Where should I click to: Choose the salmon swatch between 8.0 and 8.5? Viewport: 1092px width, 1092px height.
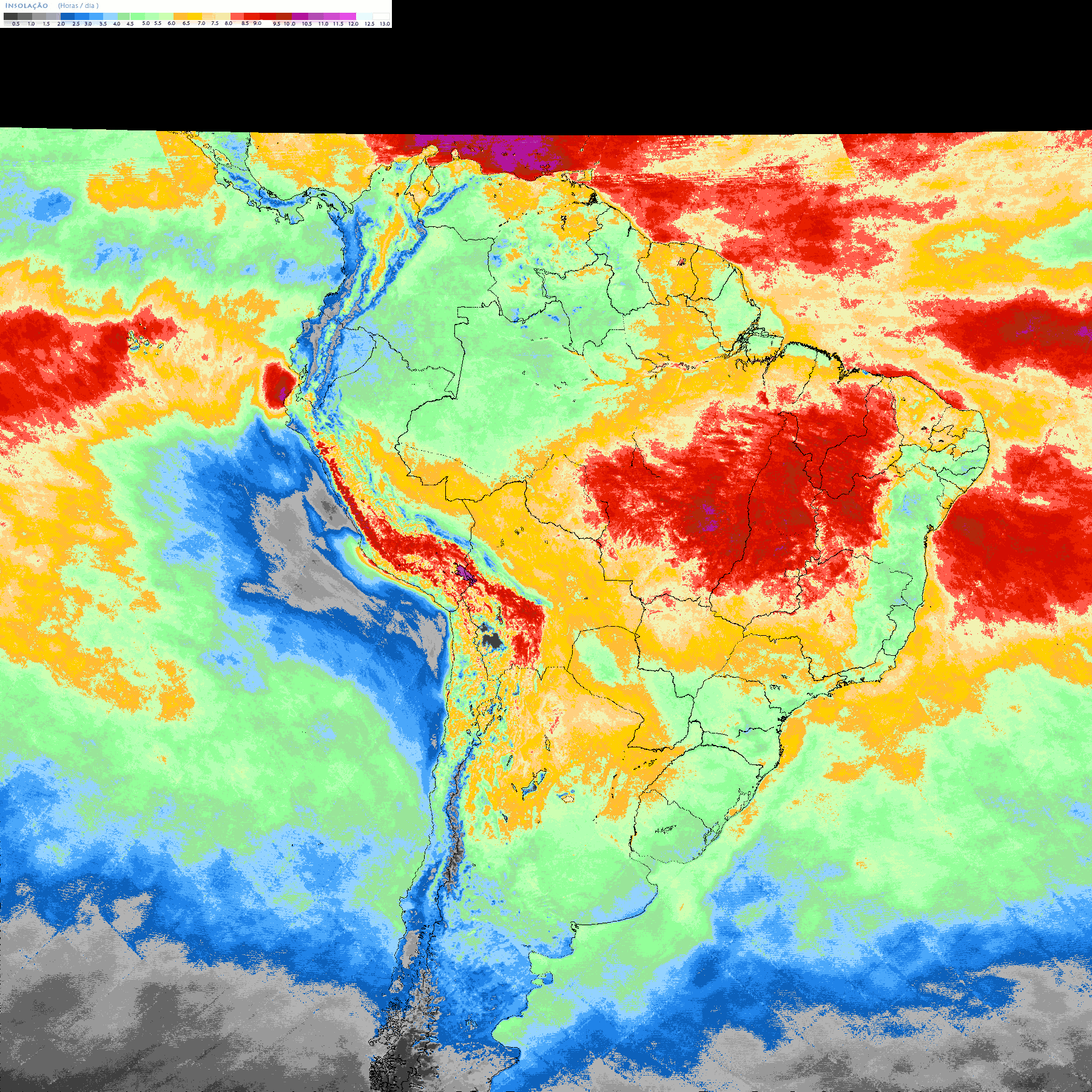[x=237, y=16]
